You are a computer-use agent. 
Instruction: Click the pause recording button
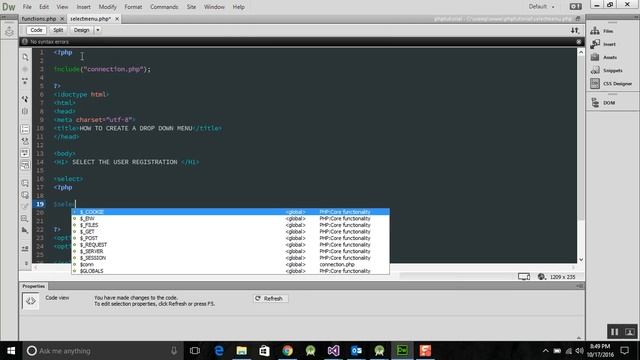tap(614, 332)
